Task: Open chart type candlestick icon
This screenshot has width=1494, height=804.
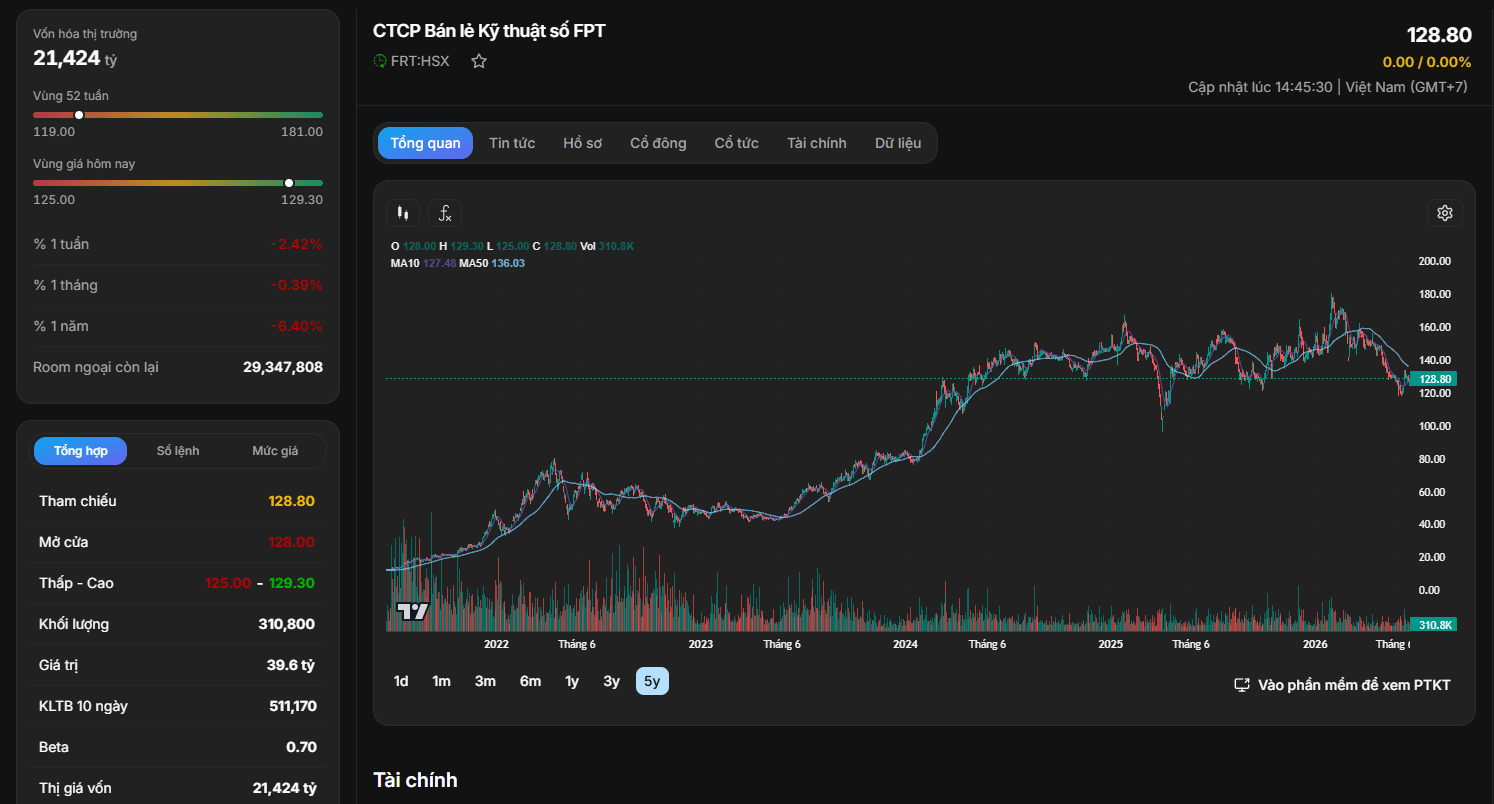Action: point(403,213)
